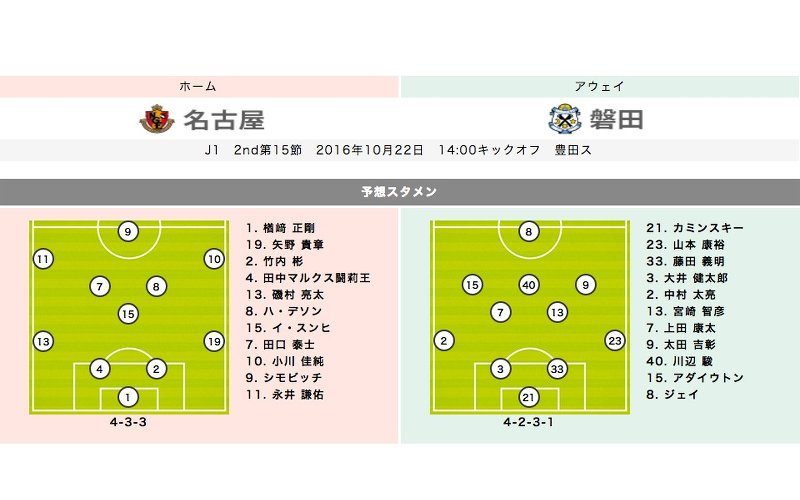Click Iwata right back marker number 23
This screenshot has width=800, height=500.
tap(614, 341)
